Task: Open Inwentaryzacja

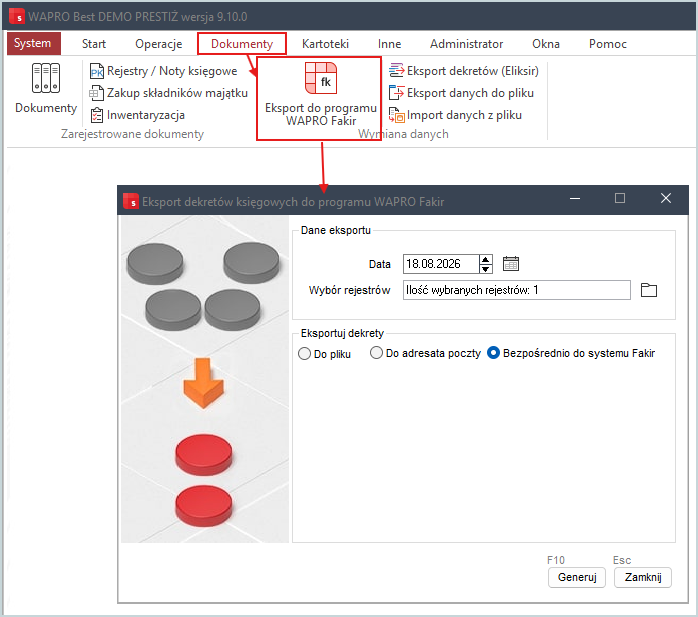Action: click(x=137, y=115)
